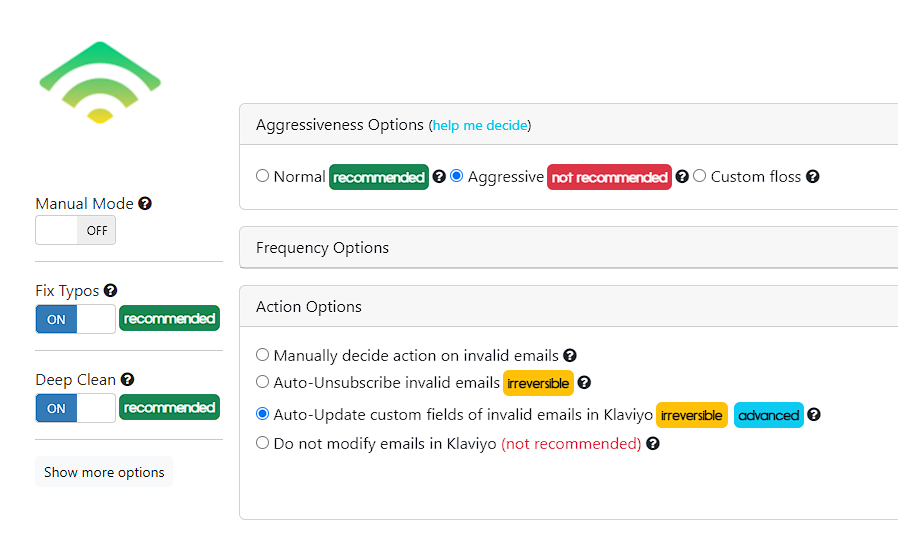Open the help me decide link
Viewport: 898px width, 556px height.
tap(480, 125)
